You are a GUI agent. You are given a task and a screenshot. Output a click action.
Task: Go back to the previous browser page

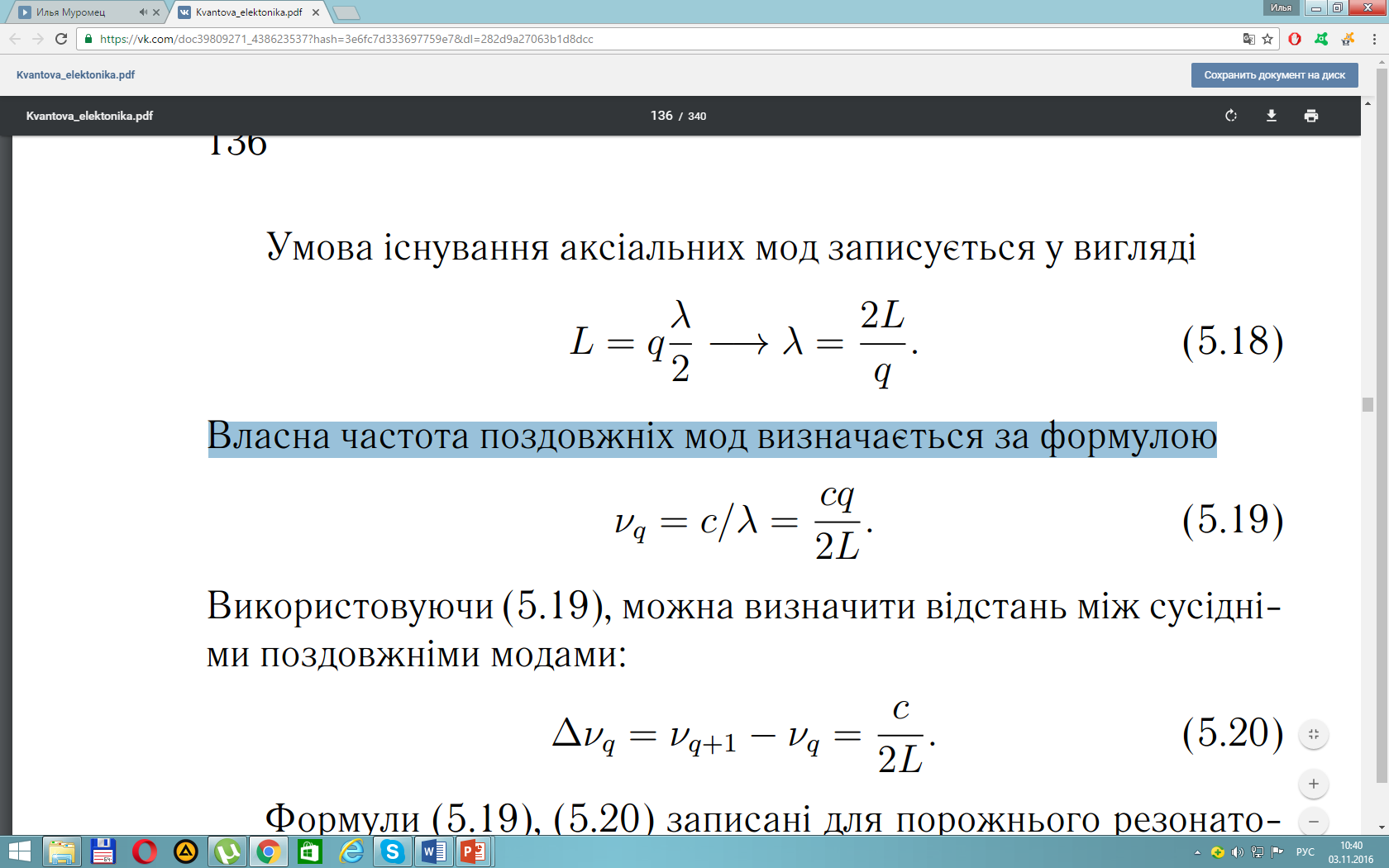15,39
